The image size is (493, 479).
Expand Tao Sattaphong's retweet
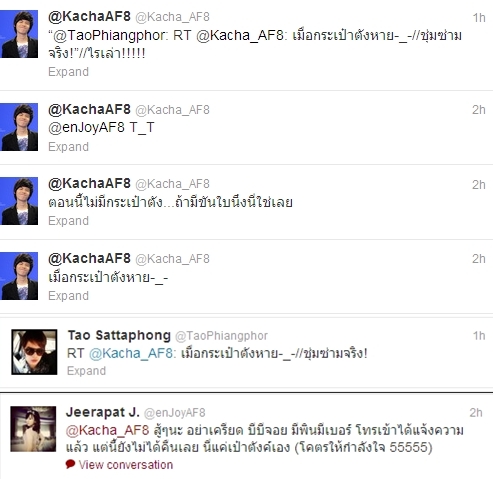coord(86,371)
